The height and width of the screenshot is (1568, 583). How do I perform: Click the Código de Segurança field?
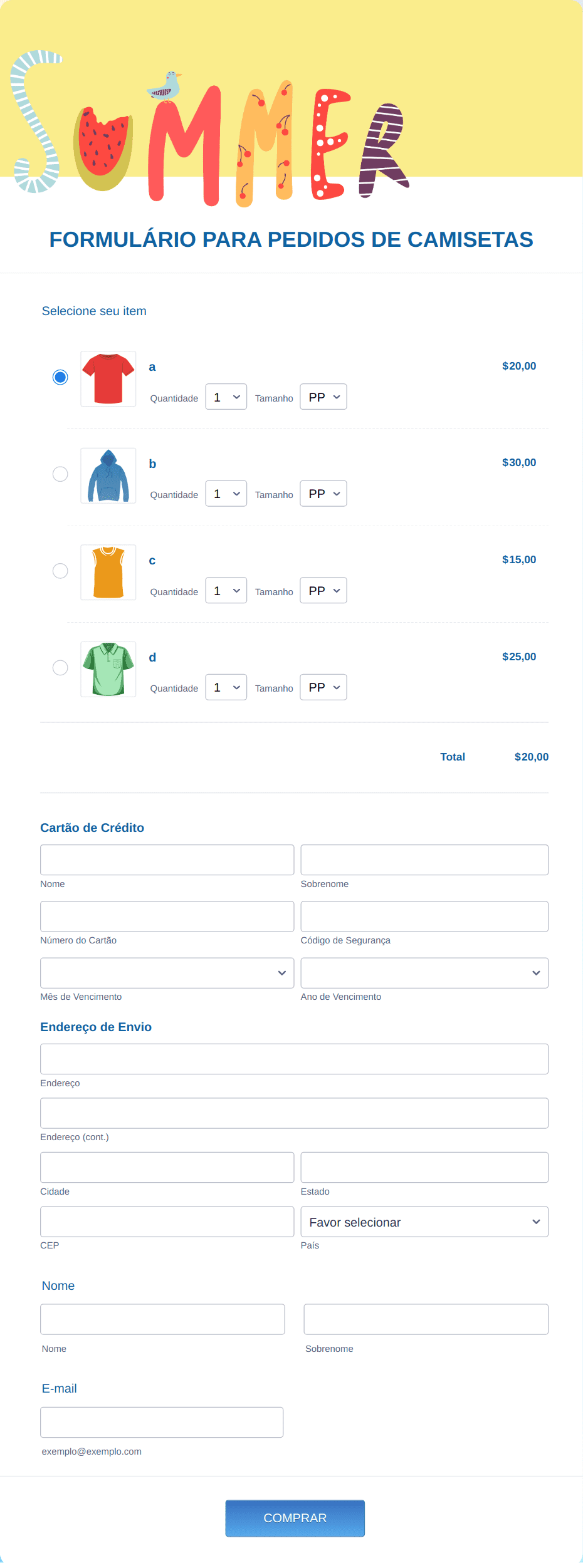pos(424,916)
